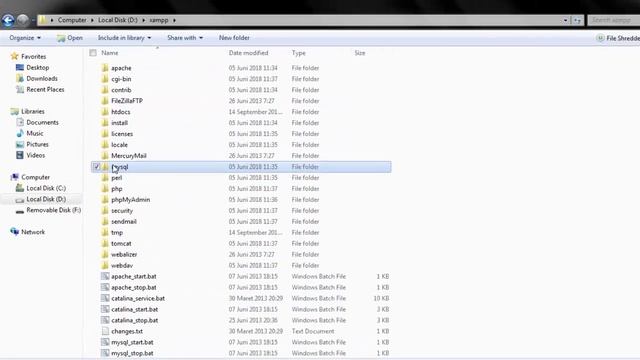Image resolution: width=640 pixels, height=360 pixels.
Task: Click the mysql_start.bat file icon
Action: pyautogui.click(x=105, y=342)
